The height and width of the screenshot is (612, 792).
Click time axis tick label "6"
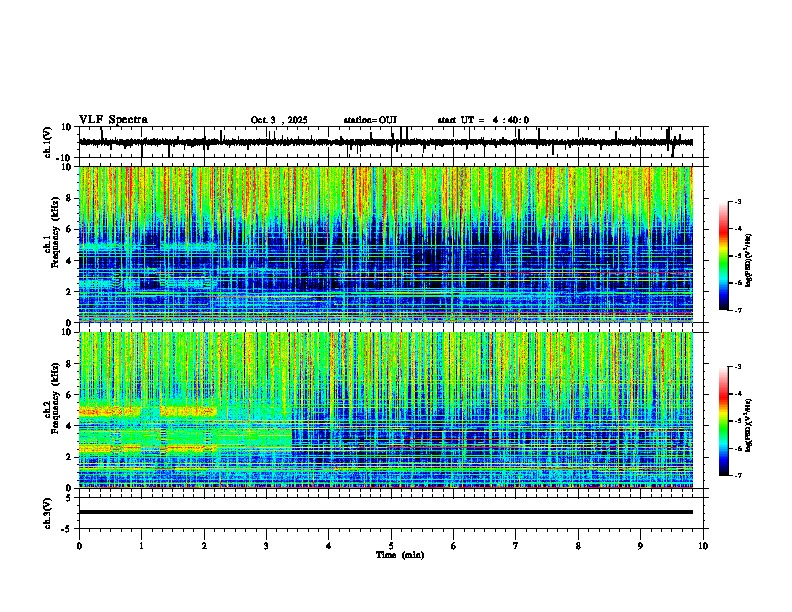pos(454,546)
